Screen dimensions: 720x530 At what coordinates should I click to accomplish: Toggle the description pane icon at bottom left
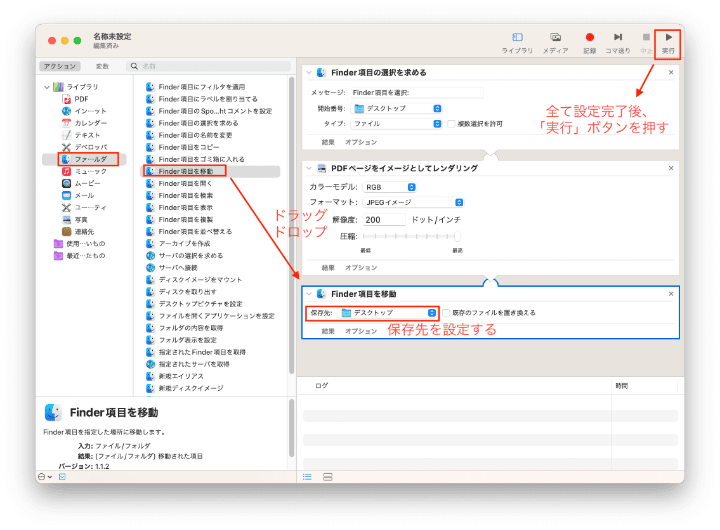pos(62,477)
